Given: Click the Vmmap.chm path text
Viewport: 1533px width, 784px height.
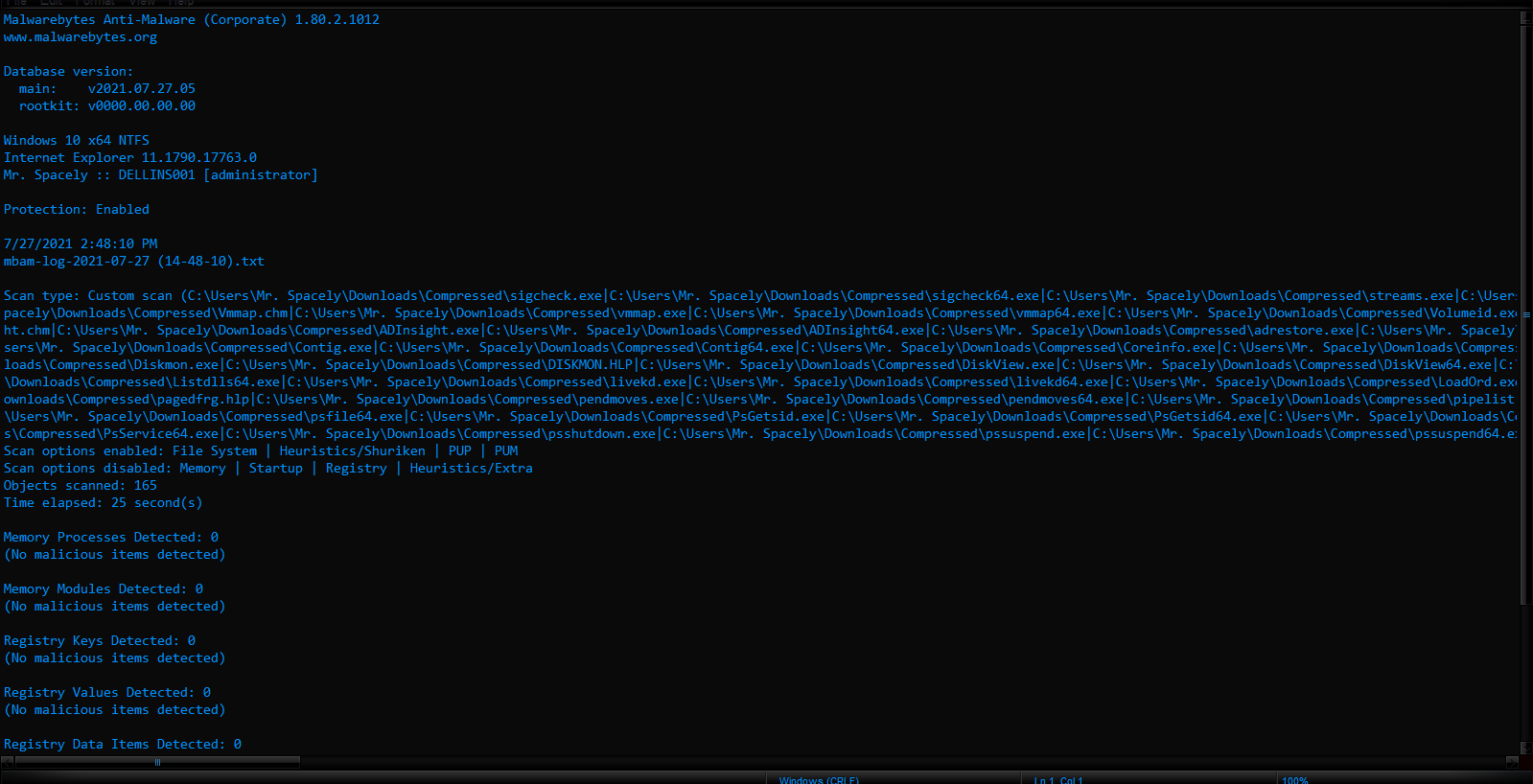Looking at the screenshot, I should pyautogui.click(x=146, y=312).
